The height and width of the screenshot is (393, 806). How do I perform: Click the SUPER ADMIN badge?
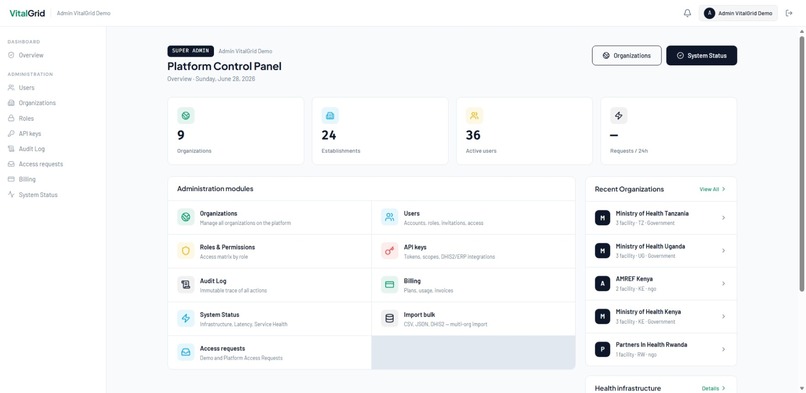point(191,51)
